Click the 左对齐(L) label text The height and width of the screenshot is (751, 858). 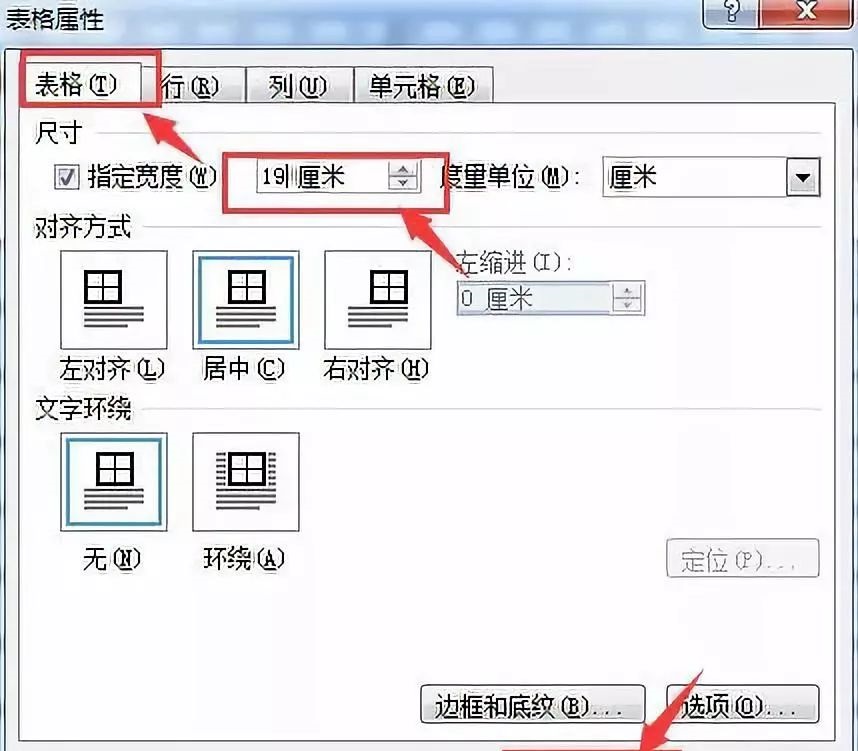point(112,369)
